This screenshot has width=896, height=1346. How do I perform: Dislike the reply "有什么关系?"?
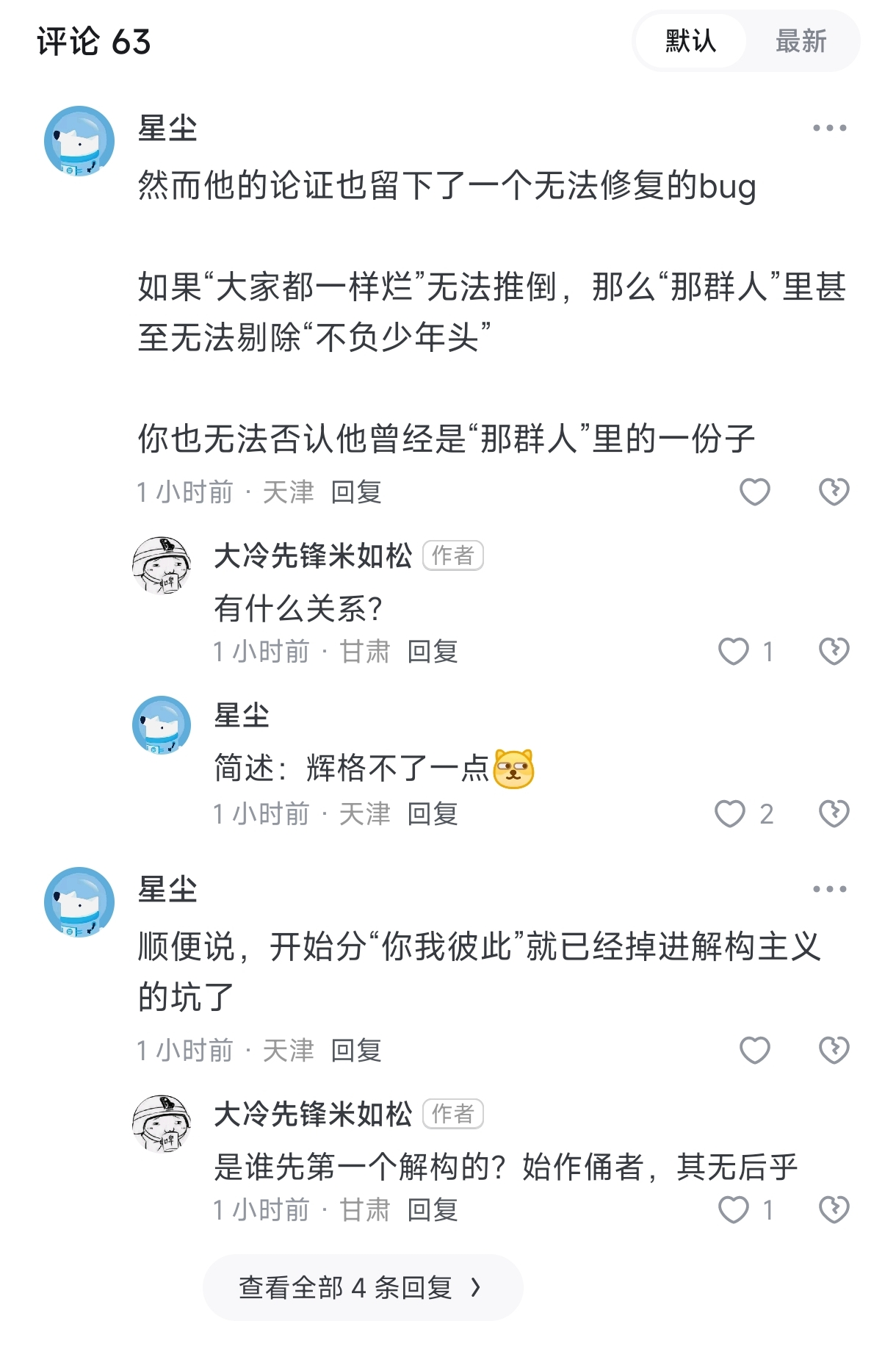click(834, 652)
